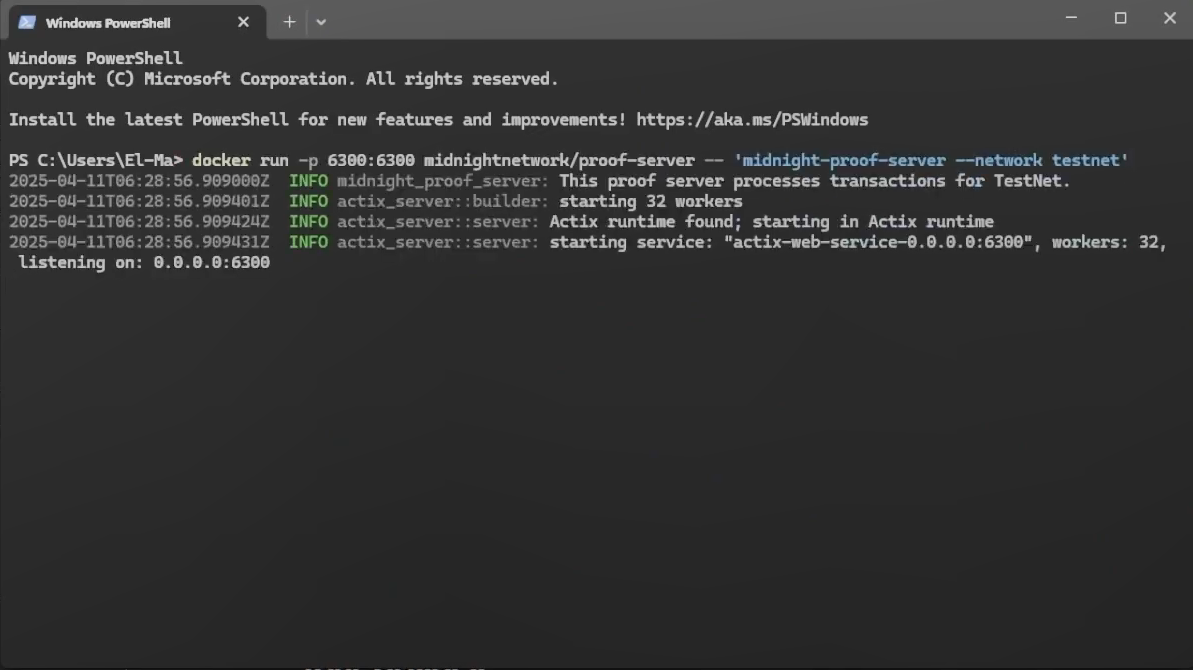Open a new tab with the plus icon
This screenshot has width=1193, height=670.
288,21
